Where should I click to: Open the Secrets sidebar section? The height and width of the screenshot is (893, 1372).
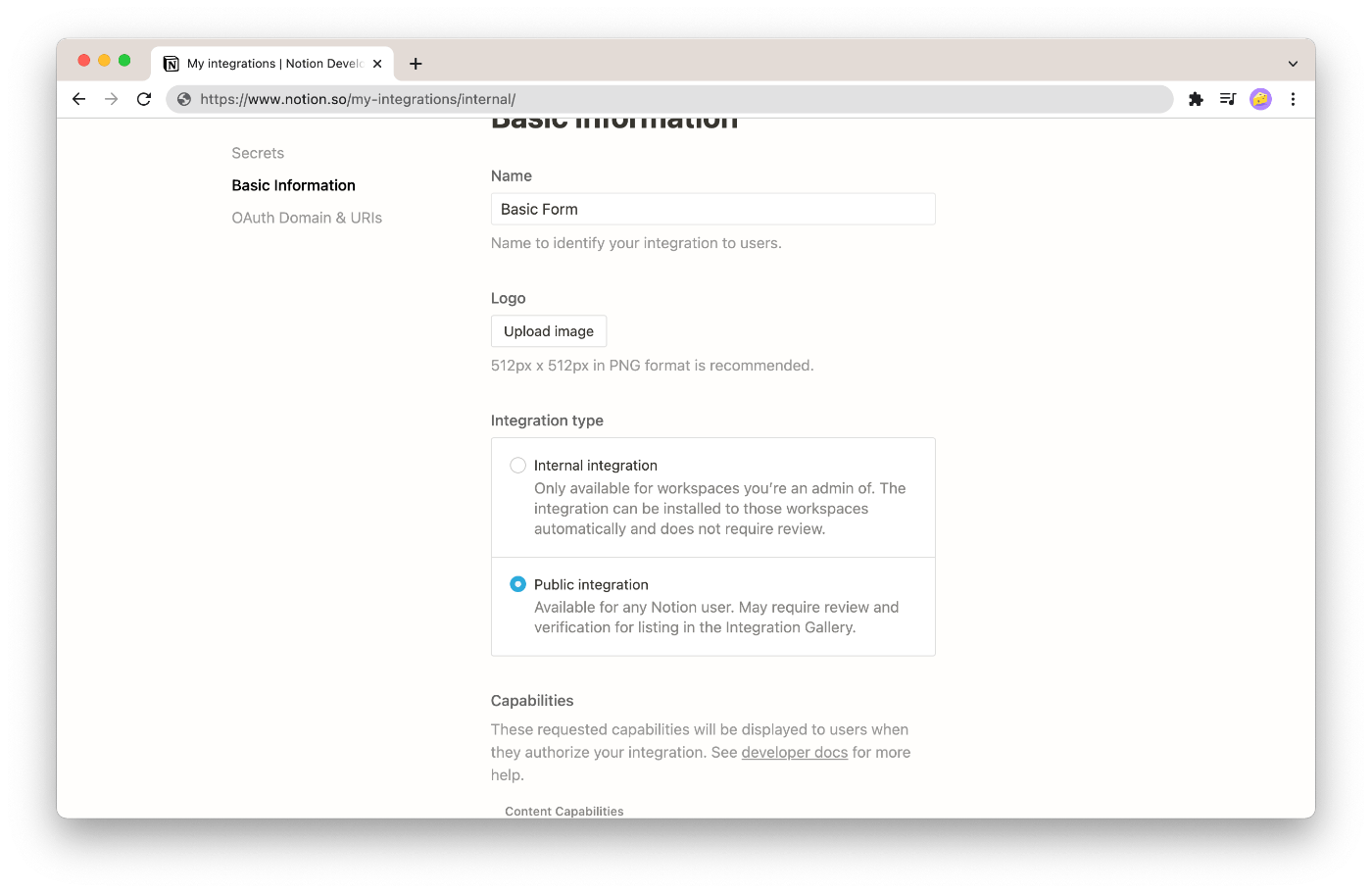pos(258,153)
